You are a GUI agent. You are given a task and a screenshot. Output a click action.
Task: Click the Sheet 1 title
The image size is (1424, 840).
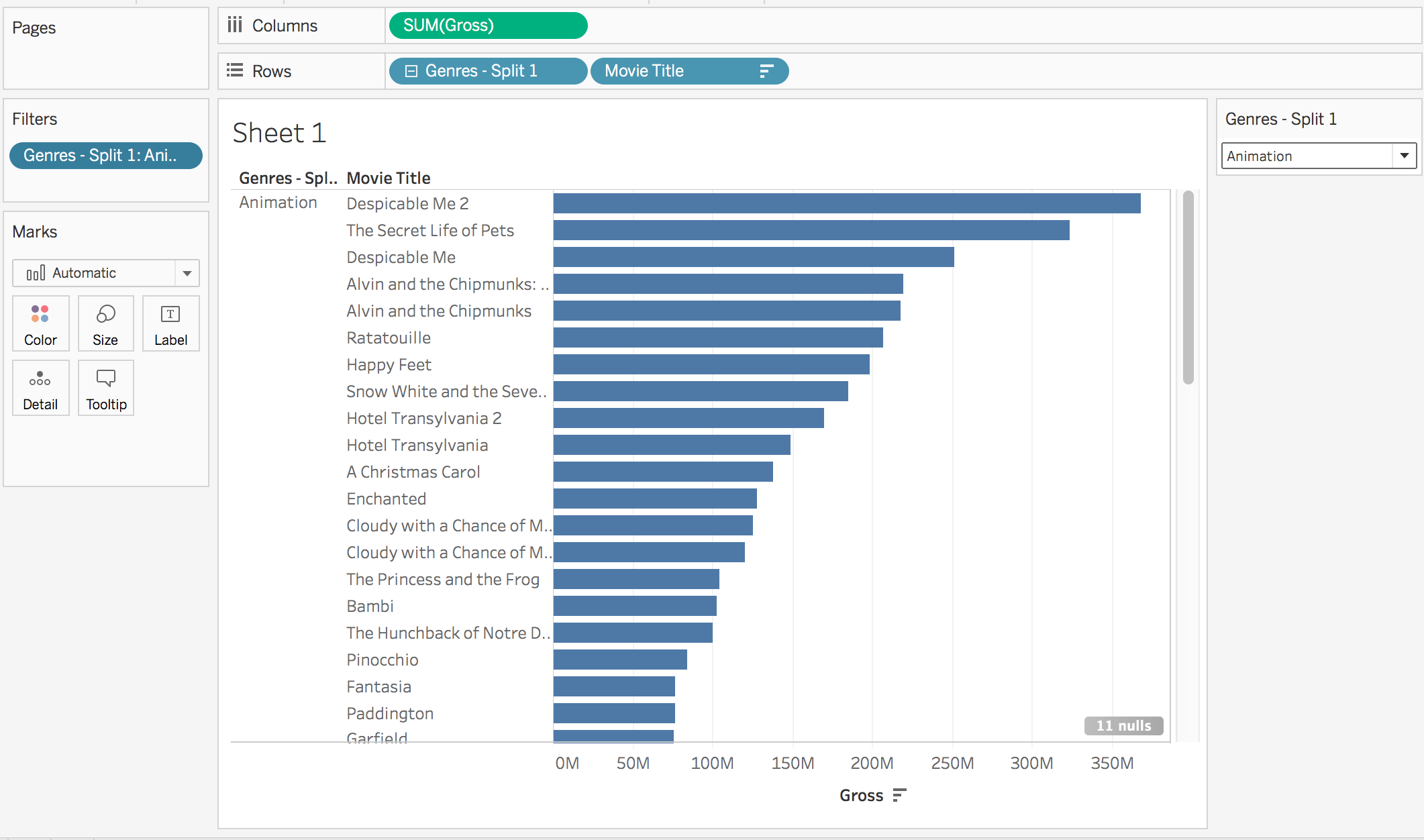pos(279,133)
